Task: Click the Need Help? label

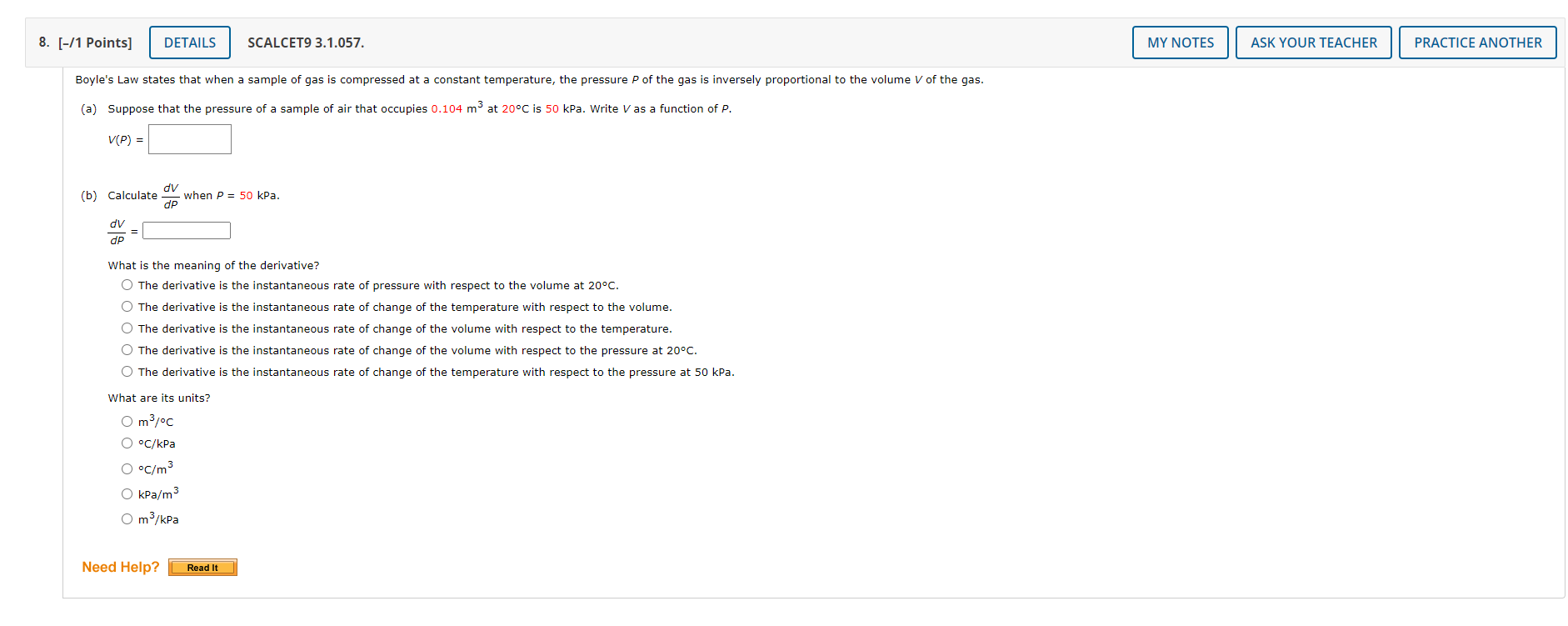Action: coord(120,567)
